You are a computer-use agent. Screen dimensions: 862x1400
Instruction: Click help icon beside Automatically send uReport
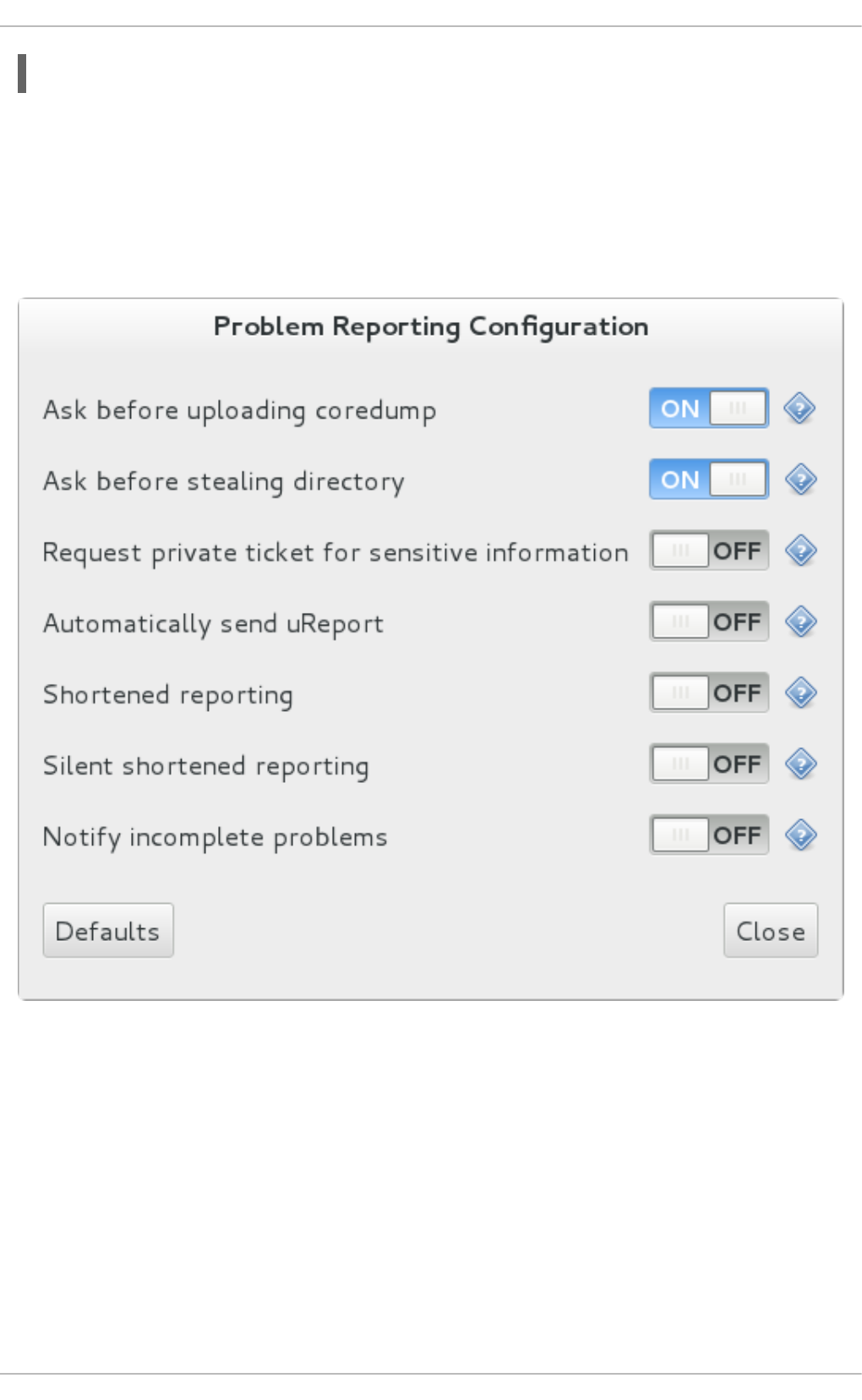(x=799, y=622)
